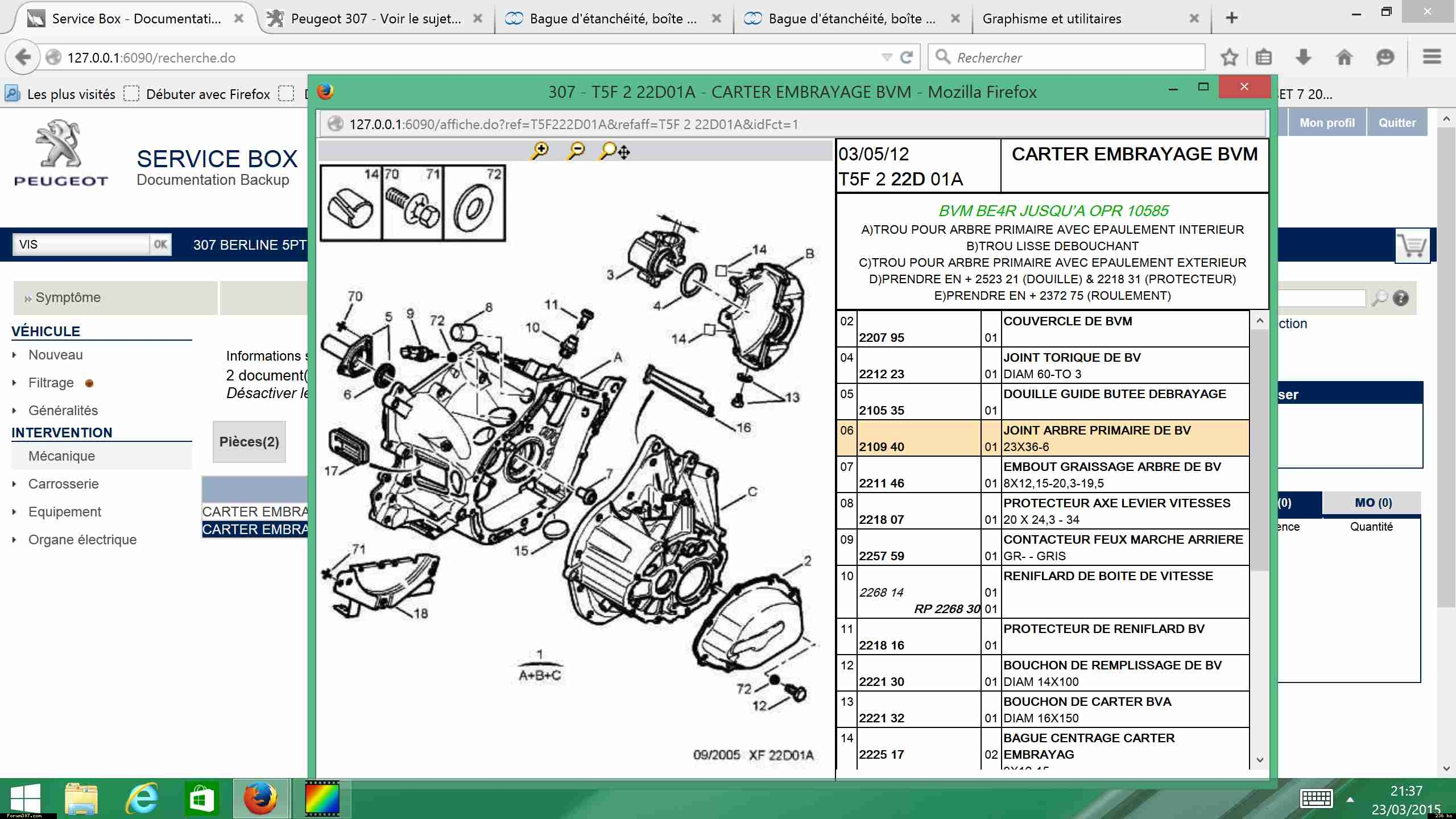Open the on-screen keyboard tray icon

[1316, 799]
